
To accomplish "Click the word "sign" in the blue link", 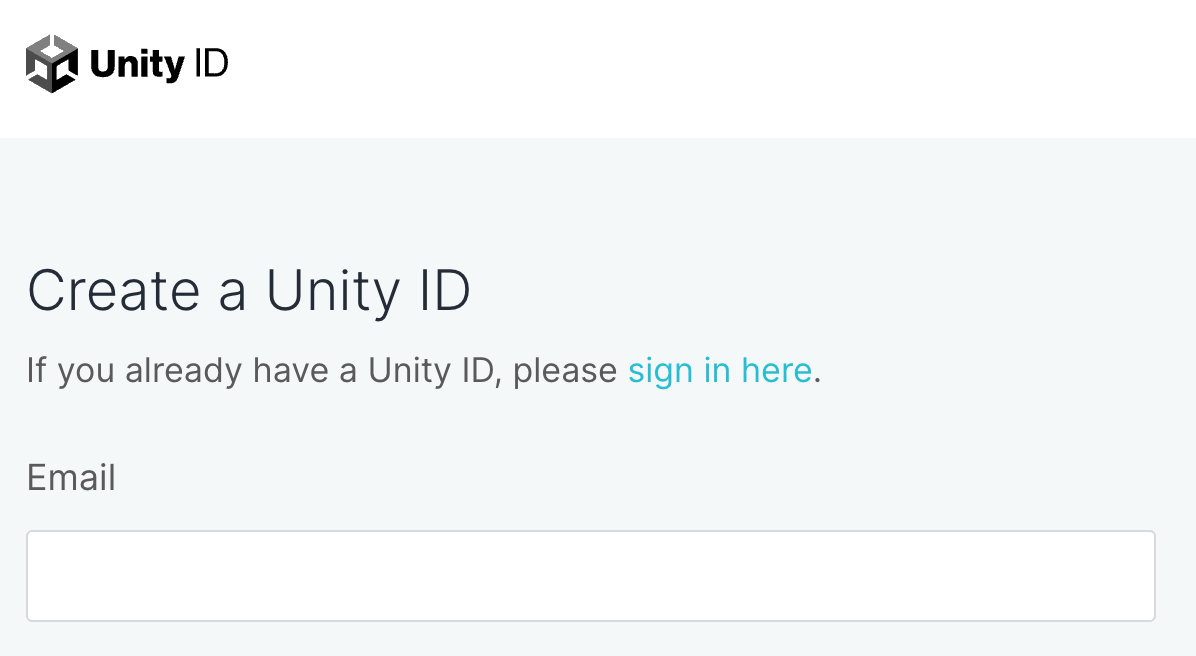I will (660, 371).
